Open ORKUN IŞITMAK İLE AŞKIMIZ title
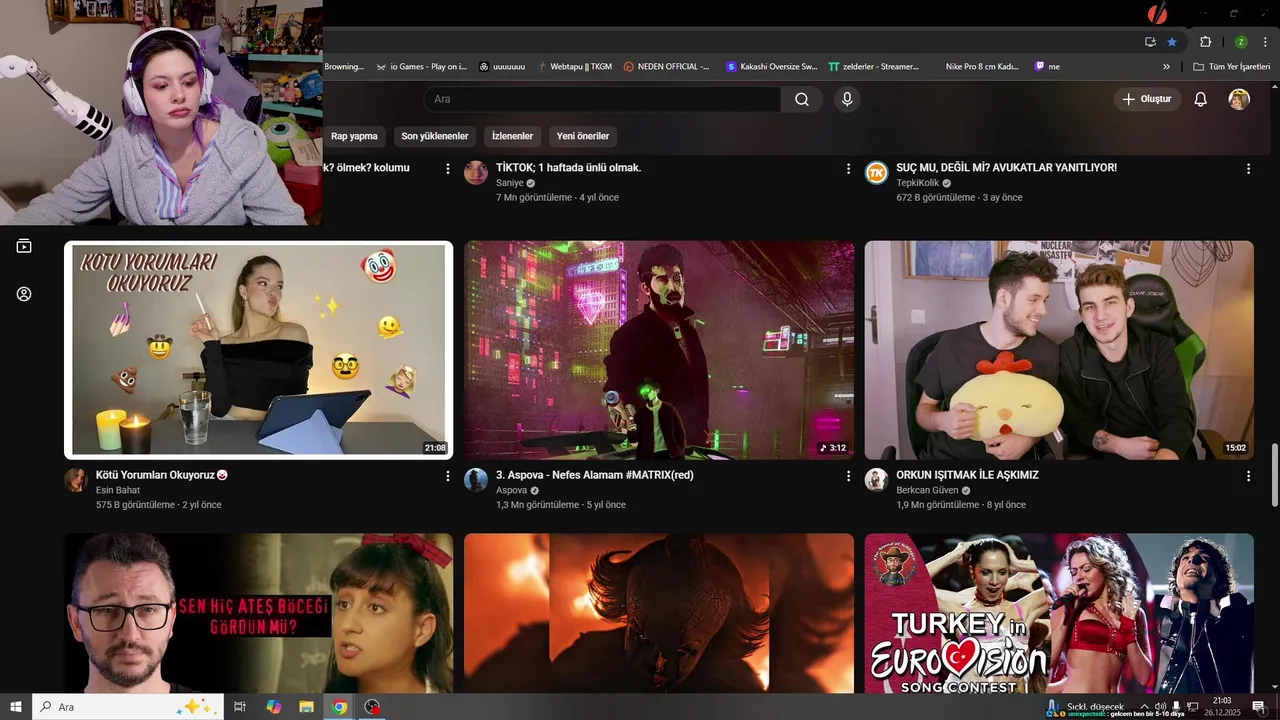Screen dimensions: 1280x720 pos(967,475)
